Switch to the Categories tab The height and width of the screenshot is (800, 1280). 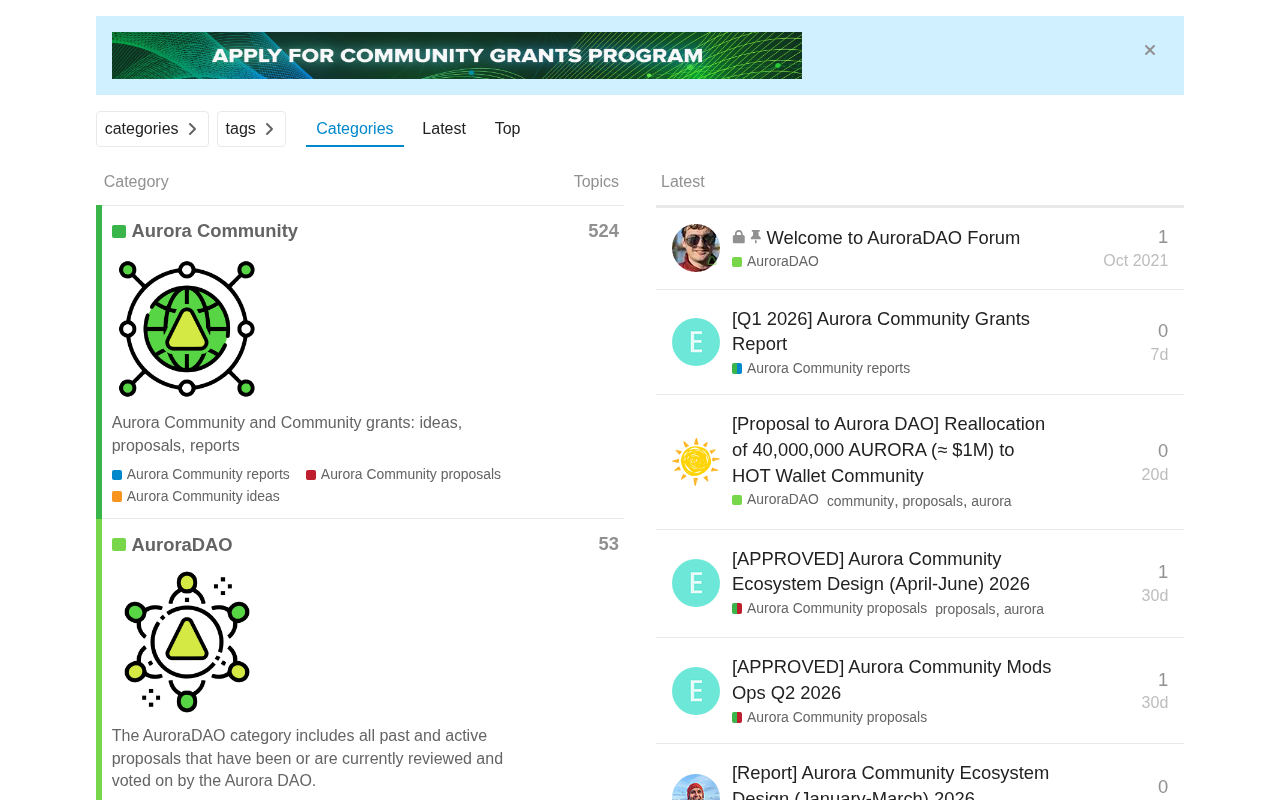pyautogui.click(x=355, y=129)
